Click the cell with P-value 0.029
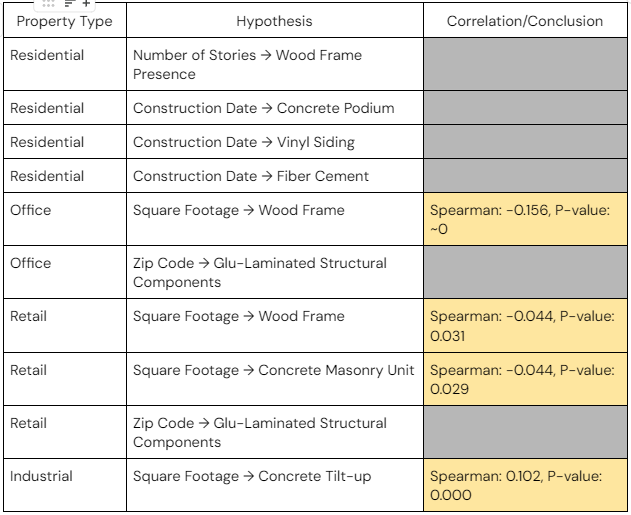The image size is (631, 515). [x=524, y=379]
